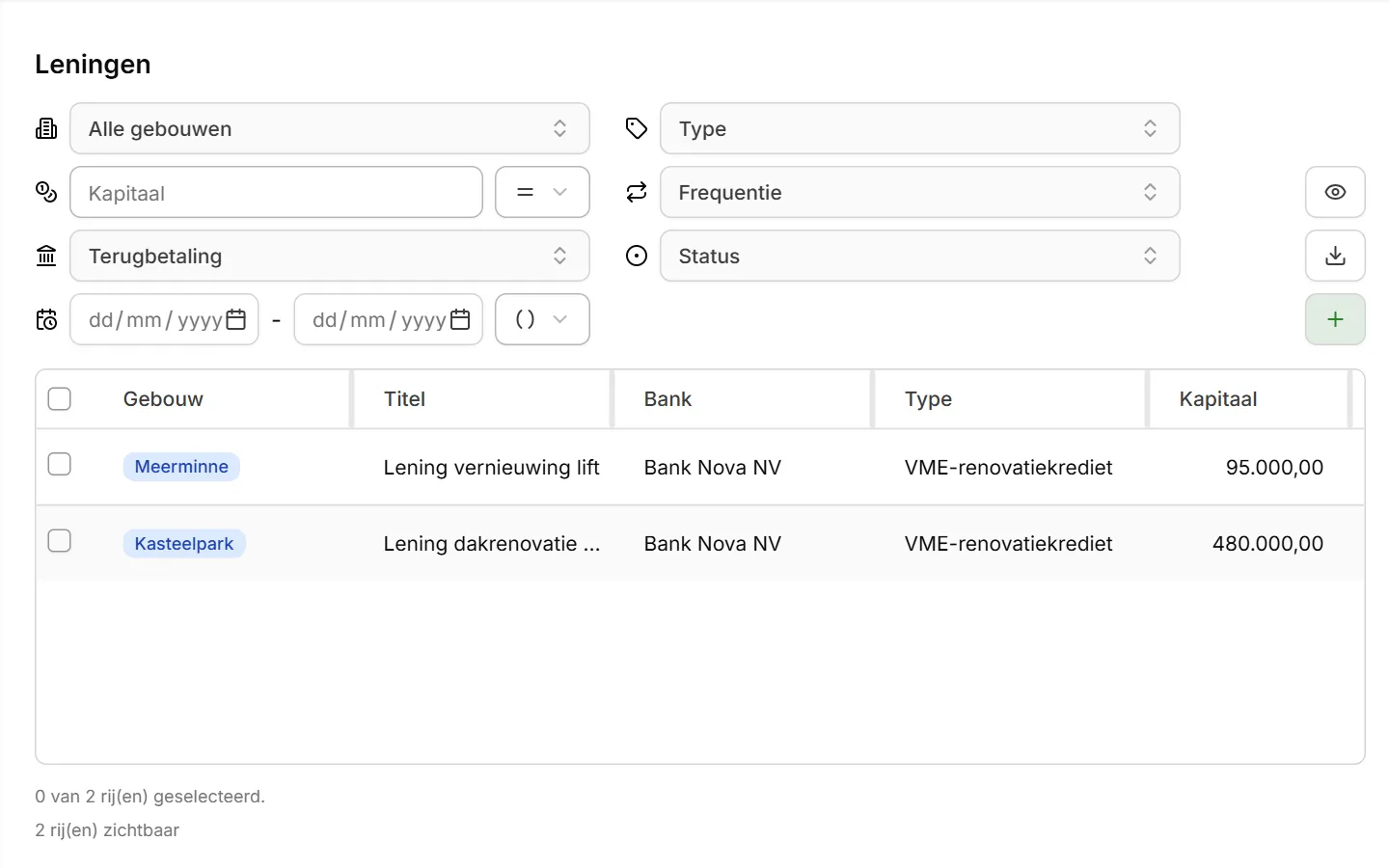Open the Status filter dropdown
The width and height of the screenshot is (1389, 868).
click(x=920, y=256)
